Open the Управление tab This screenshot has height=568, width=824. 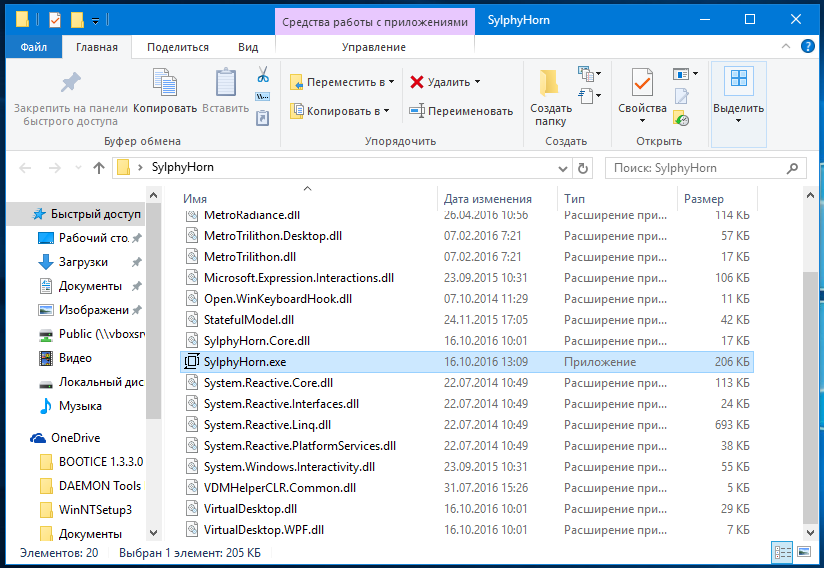tap(374, 47)
